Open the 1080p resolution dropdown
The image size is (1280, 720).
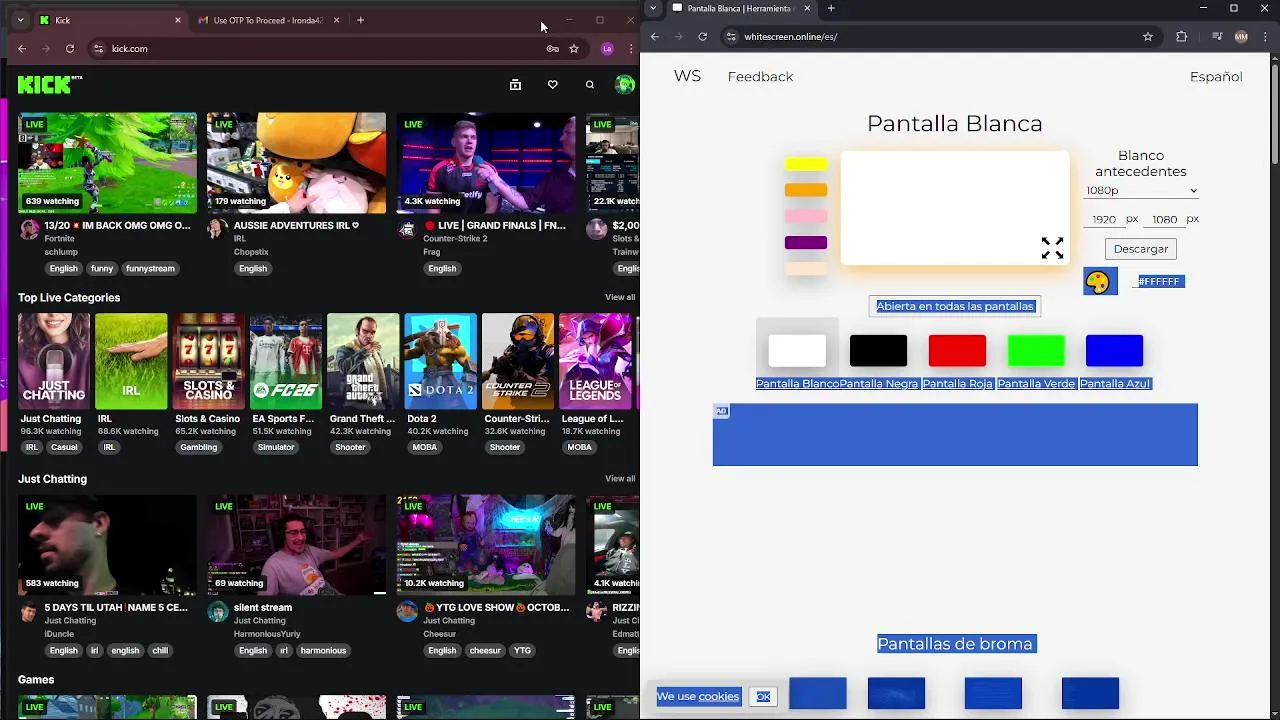(1141, 190)
